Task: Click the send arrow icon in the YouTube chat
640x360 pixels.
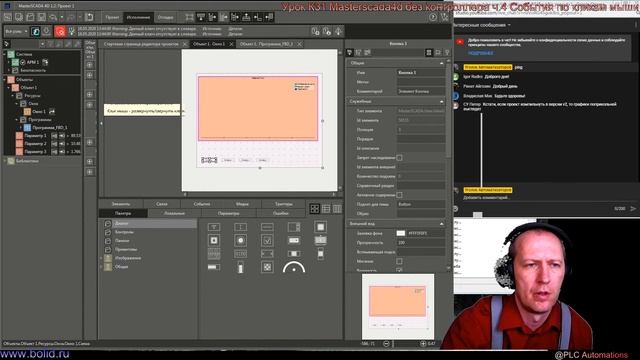Action: point(633,209)
